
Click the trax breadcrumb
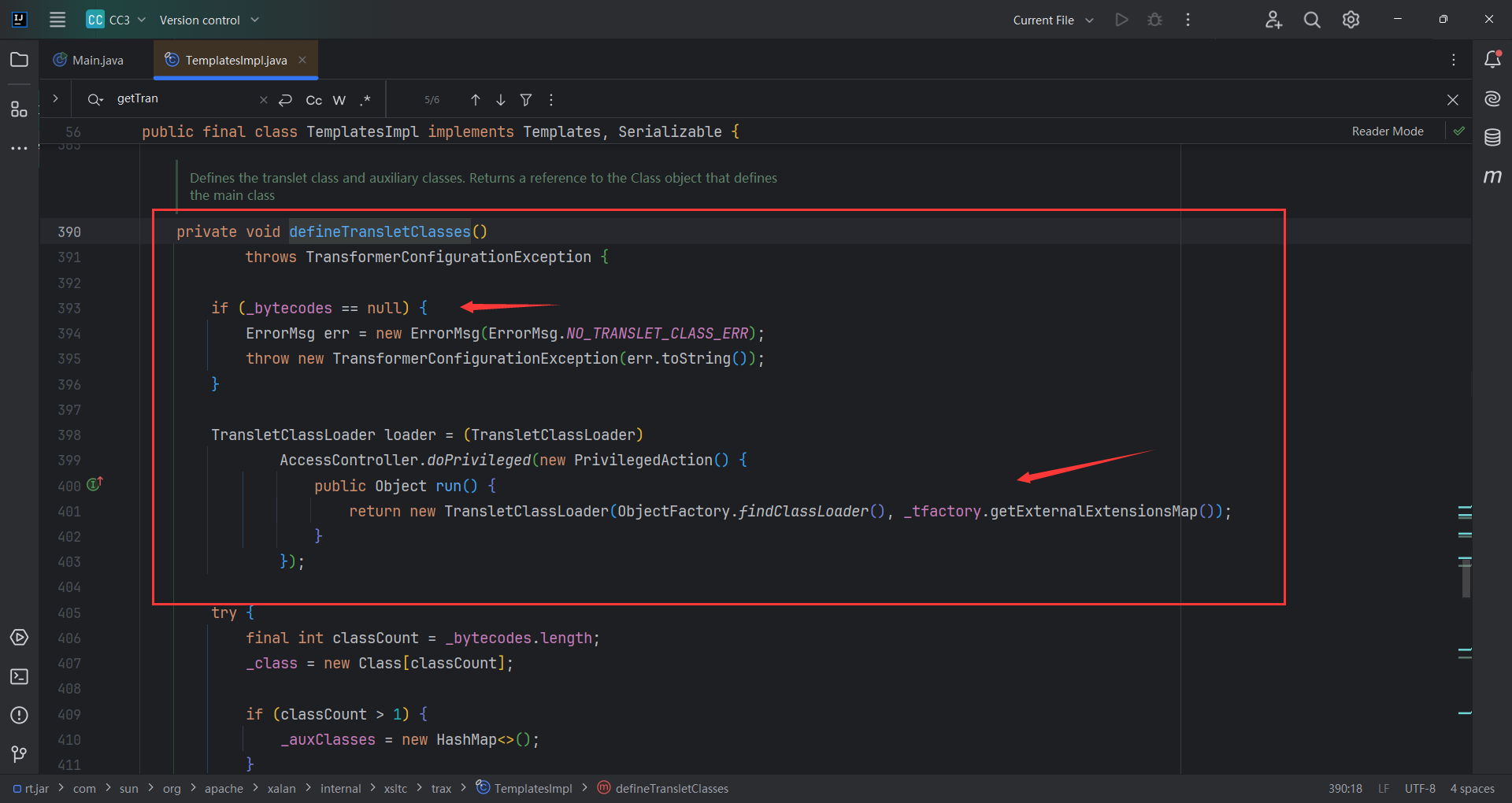[441, 788]
